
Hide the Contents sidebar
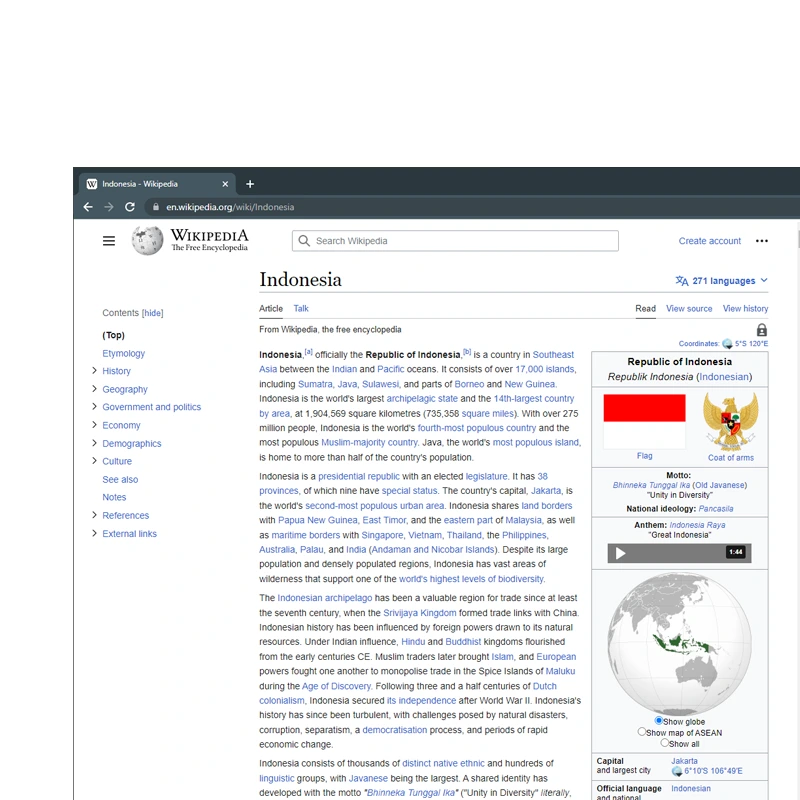point(153,313)
